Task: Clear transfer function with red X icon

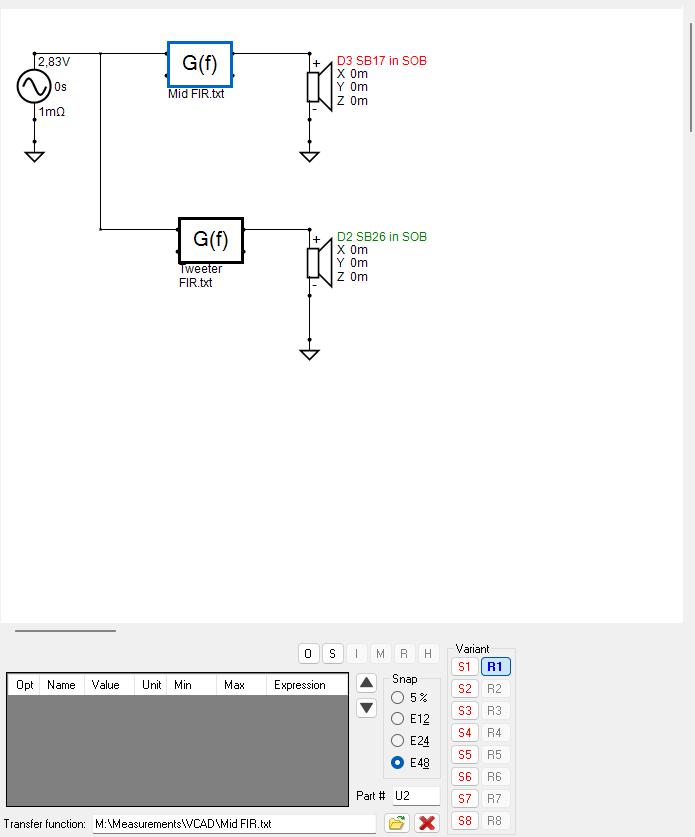Action: (x=427, y=823)
